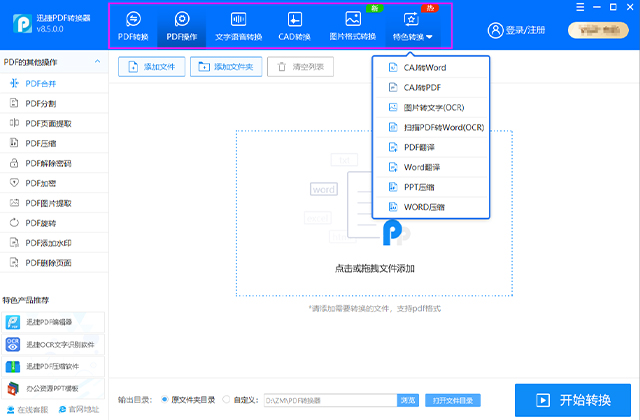
Task: Select PDF图片提取 in sidebar
Action: [x=54, y=203]
